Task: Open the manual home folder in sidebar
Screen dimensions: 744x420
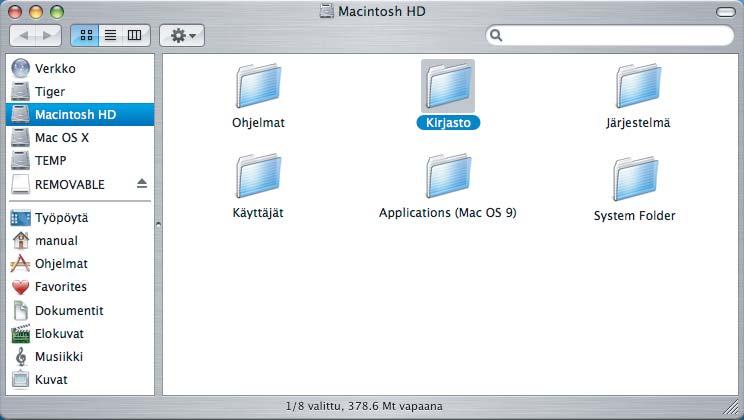Action: pos(80,241)
